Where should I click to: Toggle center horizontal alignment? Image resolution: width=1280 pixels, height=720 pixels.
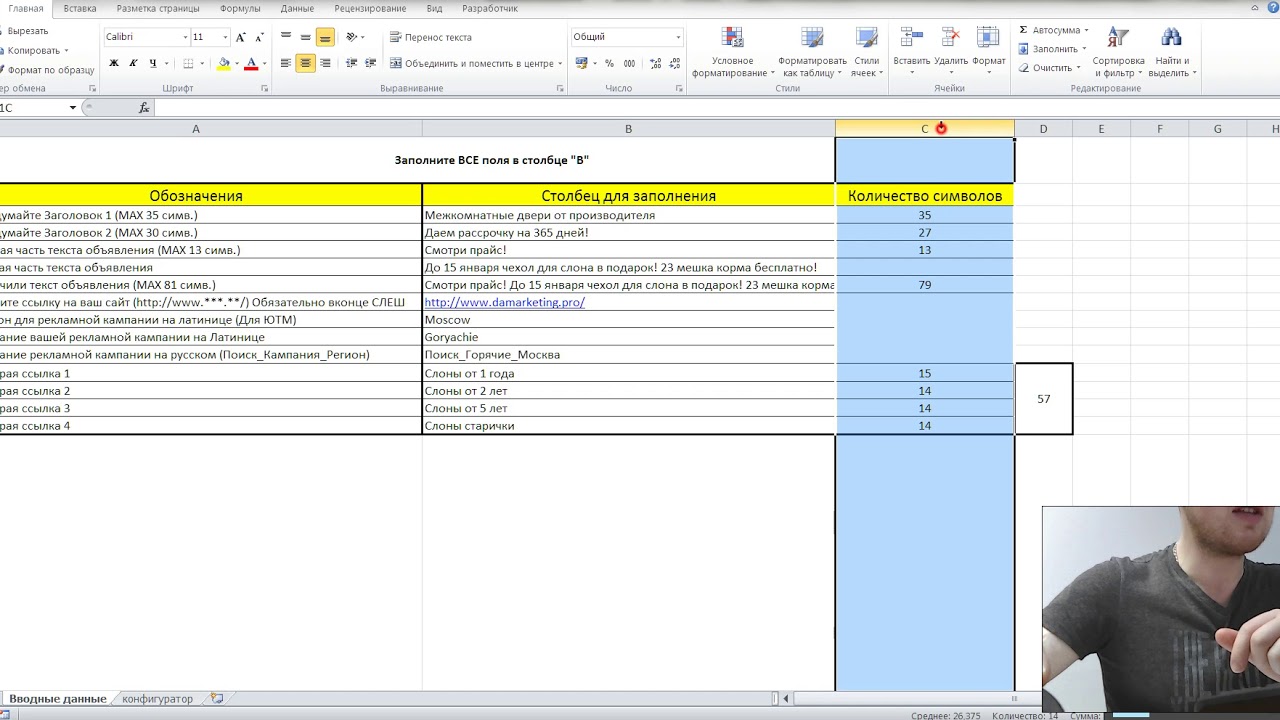pyautogui.click(x=305, y=63)
